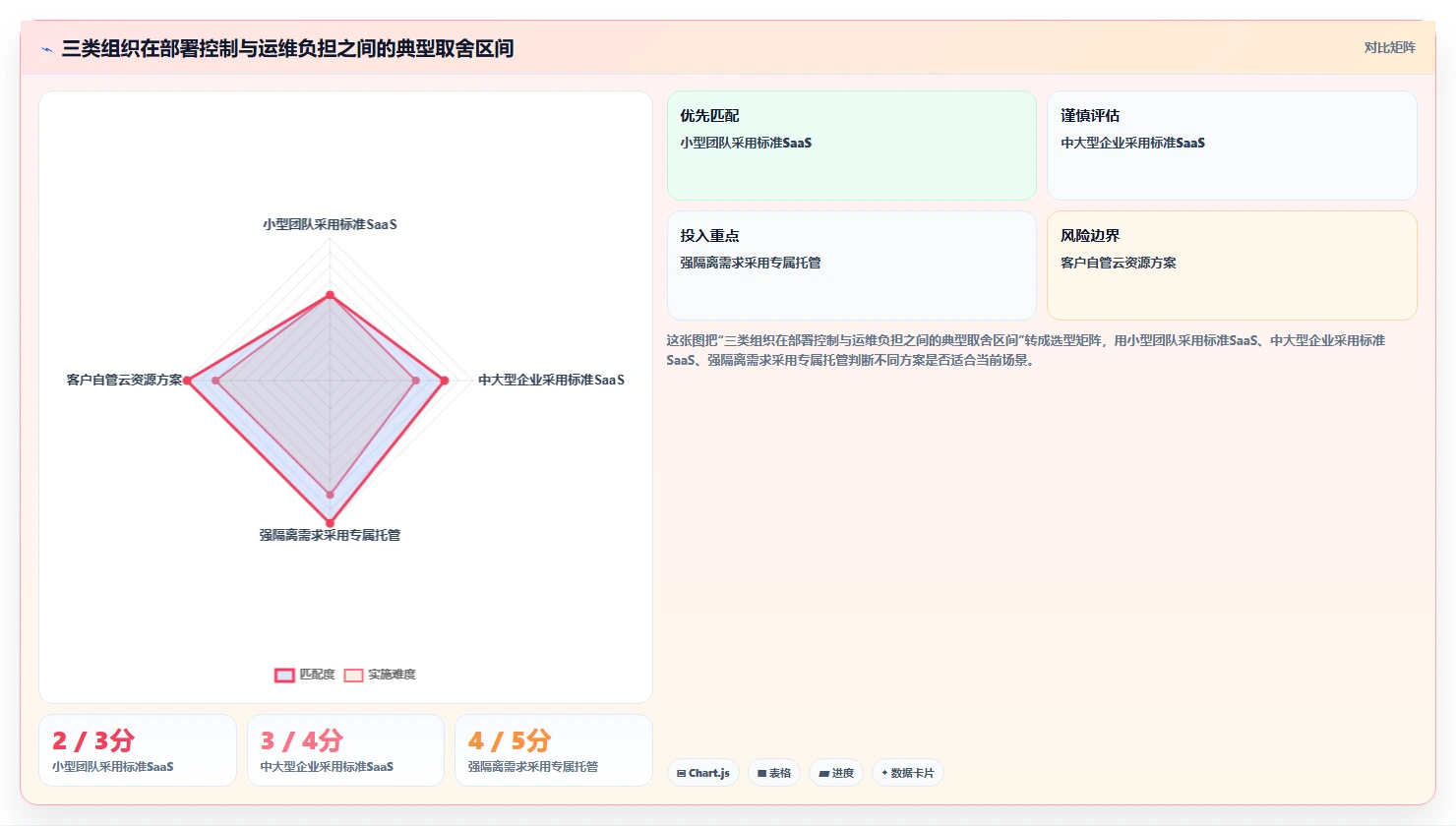Click the lightning icon beside the title
This screenshot has width=1456, height=826.
(46, 49)
